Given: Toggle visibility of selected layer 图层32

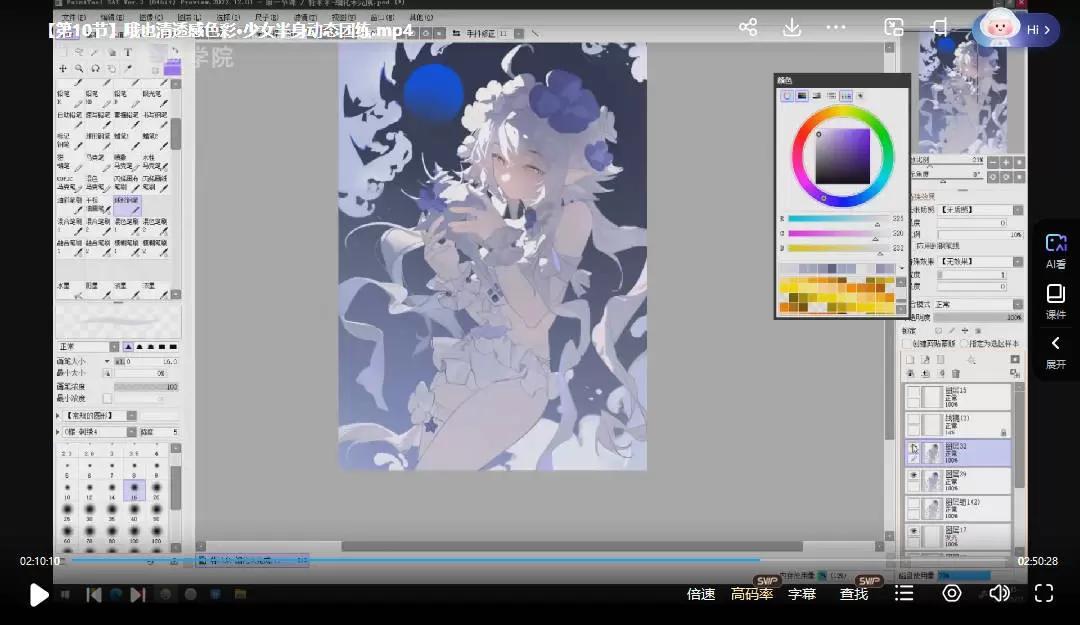Looking at the screenshot, I should (x=913, y=448).
